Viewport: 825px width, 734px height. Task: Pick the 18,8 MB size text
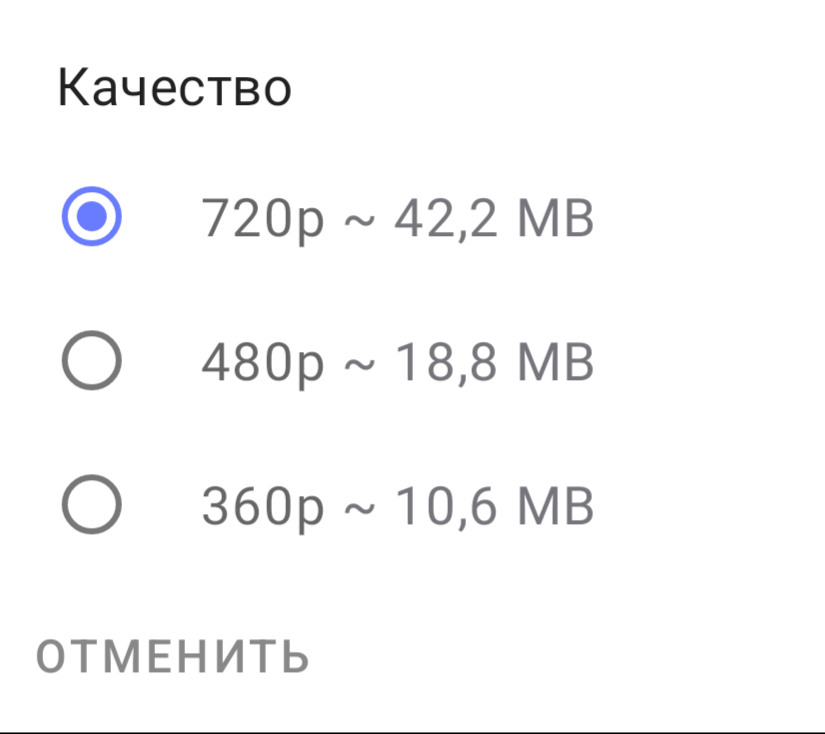point(494,363)
